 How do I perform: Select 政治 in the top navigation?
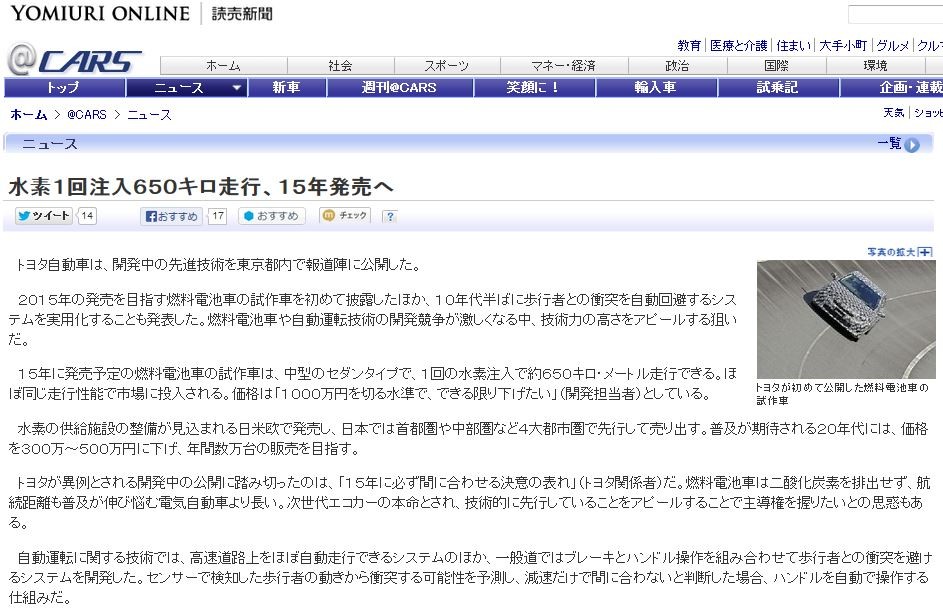[x=678, y=66]
